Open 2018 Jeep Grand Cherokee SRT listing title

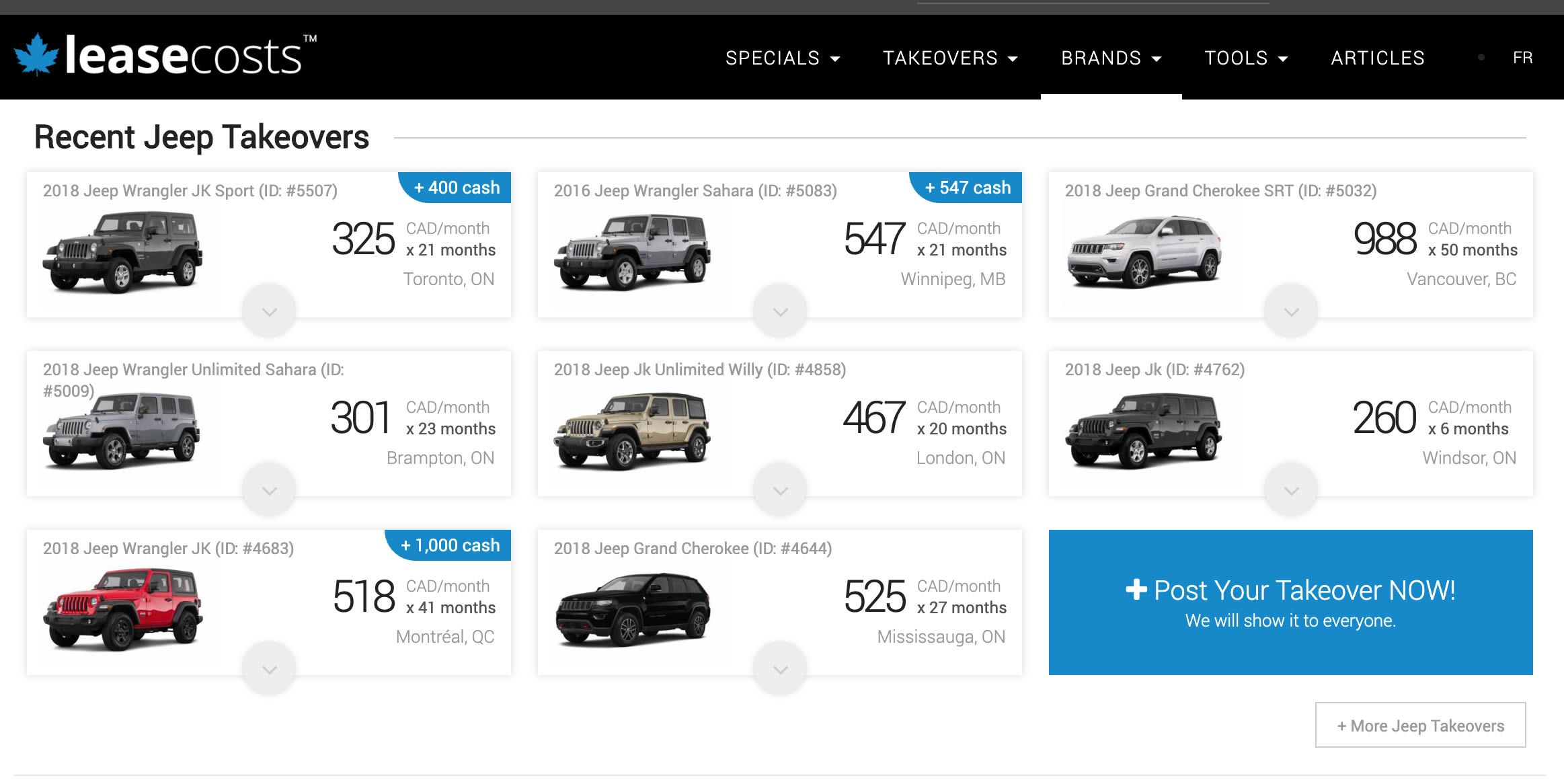coord(1221,191)
